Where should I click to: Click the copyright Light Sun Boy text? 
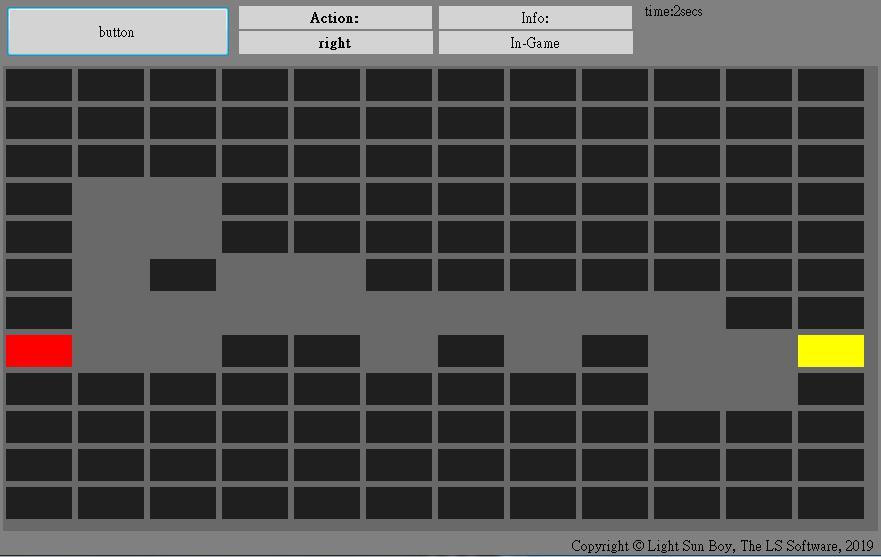click(722, 546)
